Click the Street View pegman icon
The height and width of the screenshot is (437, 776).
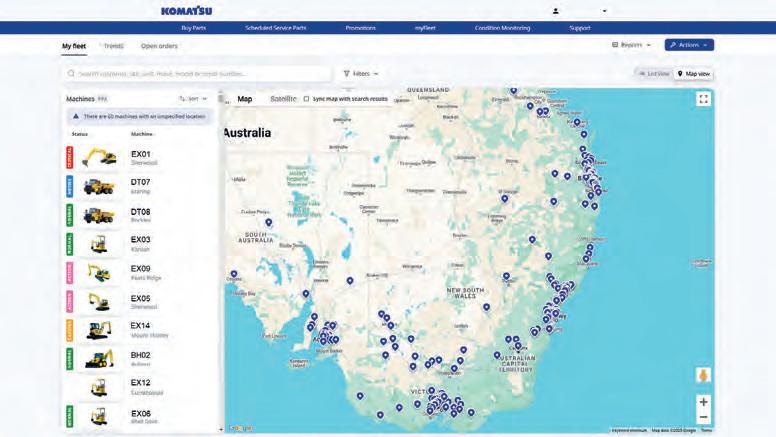(x=703, y=375)
